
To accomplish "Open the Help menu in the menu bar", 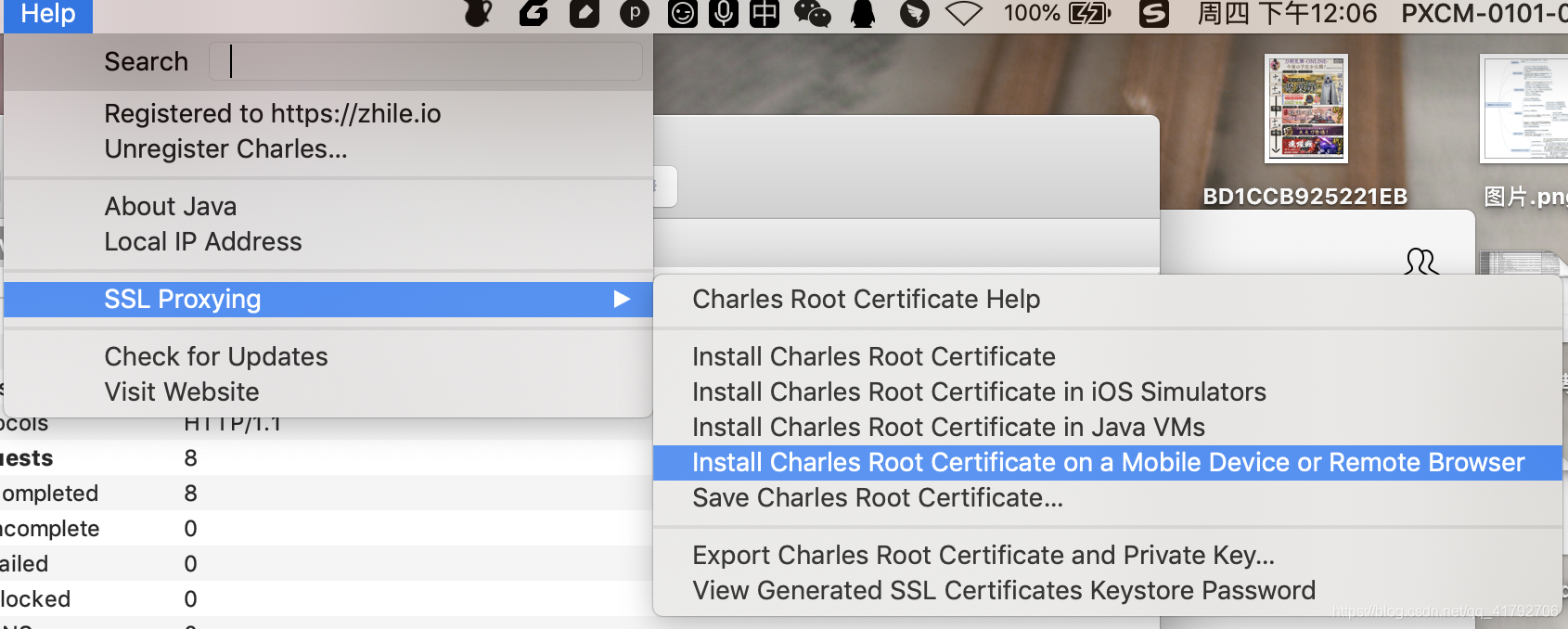I will pyautogui.click(x=48, y=14).
